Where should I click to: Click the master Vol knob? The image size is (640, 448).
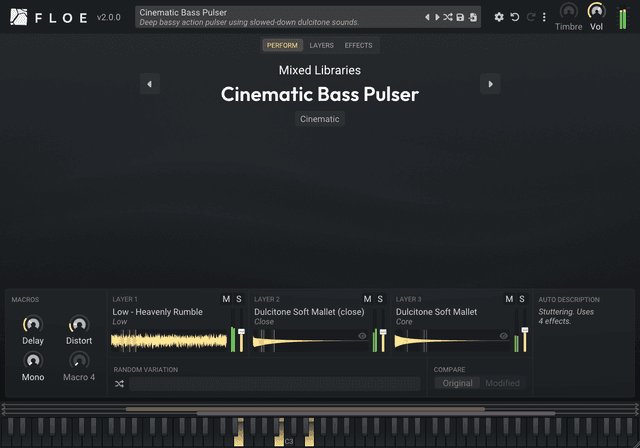(596, 11)
